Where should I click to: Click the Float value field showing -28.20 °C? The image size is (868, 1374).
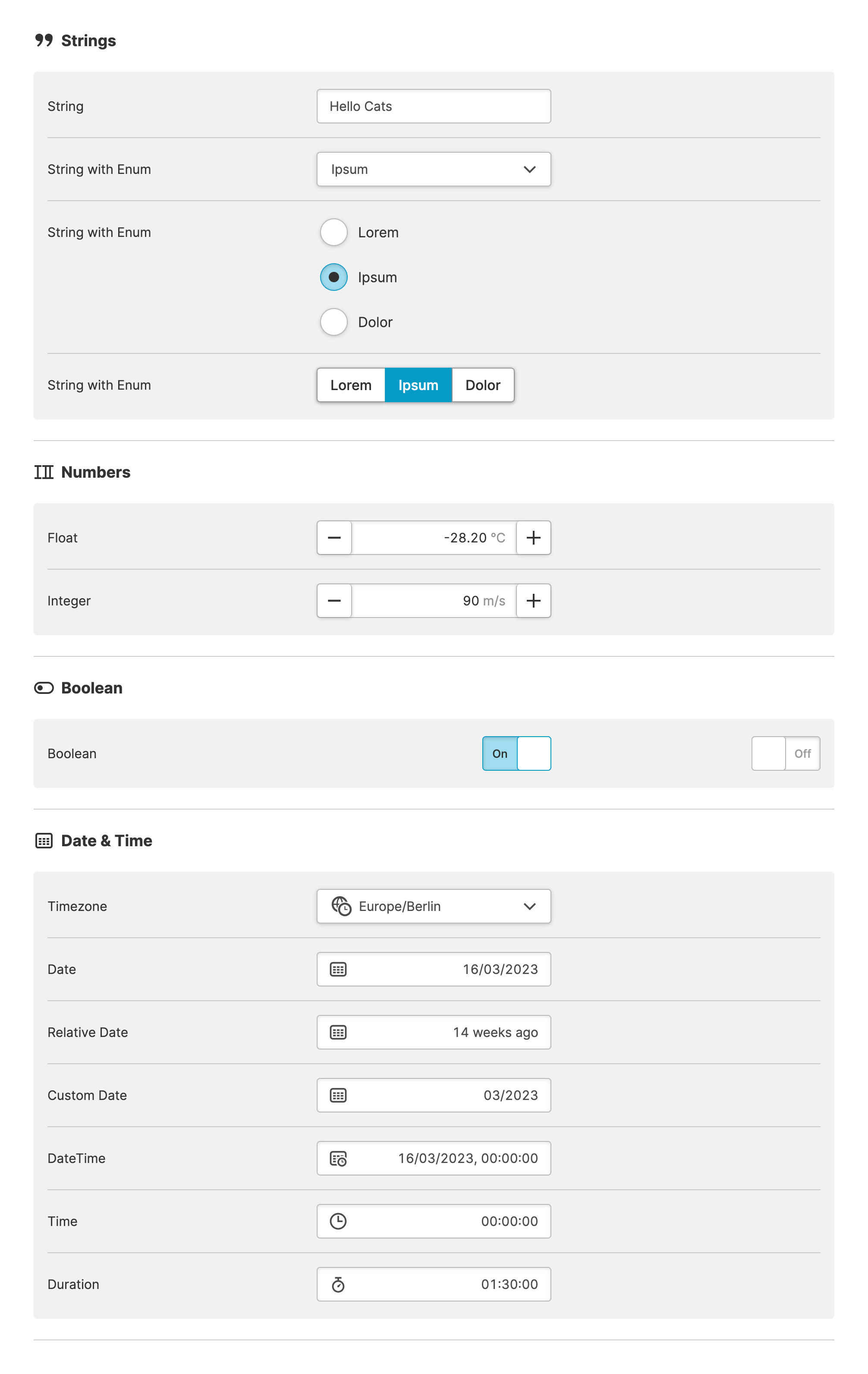pyautogui.click(x=434, y=538)
